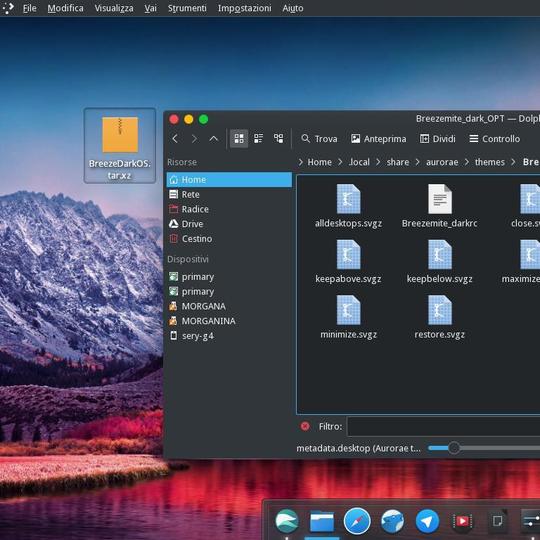The height and width of the screenshot is (540, 540).
Task: Open the second primary device
Action: point(229,292)
